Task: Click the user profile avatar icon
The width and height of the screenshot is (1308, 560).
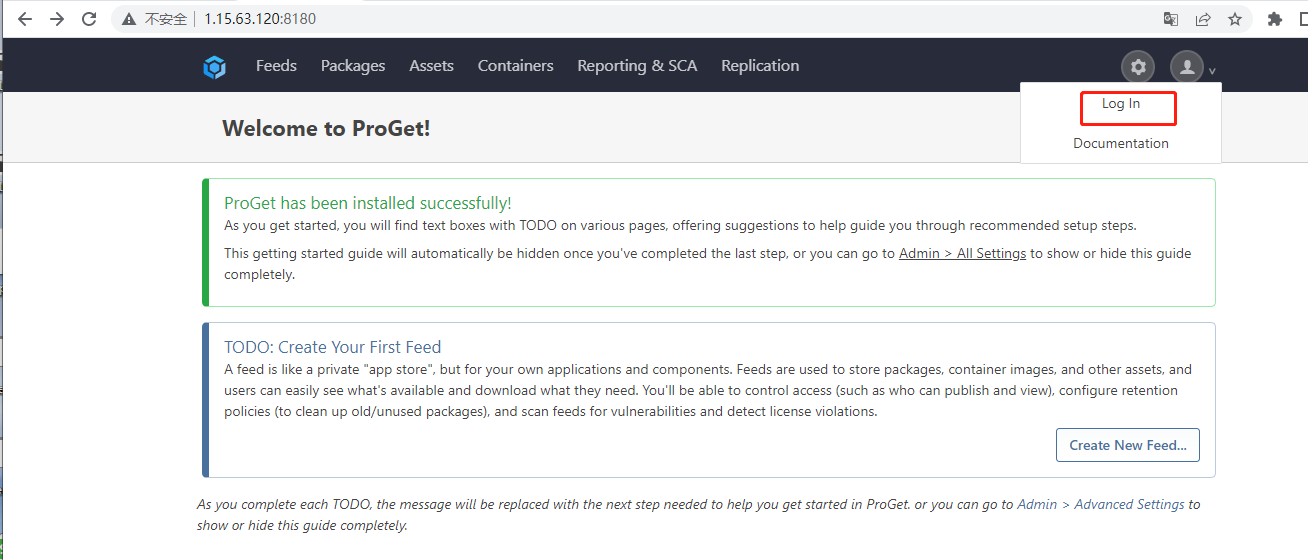Action: 1187,67
